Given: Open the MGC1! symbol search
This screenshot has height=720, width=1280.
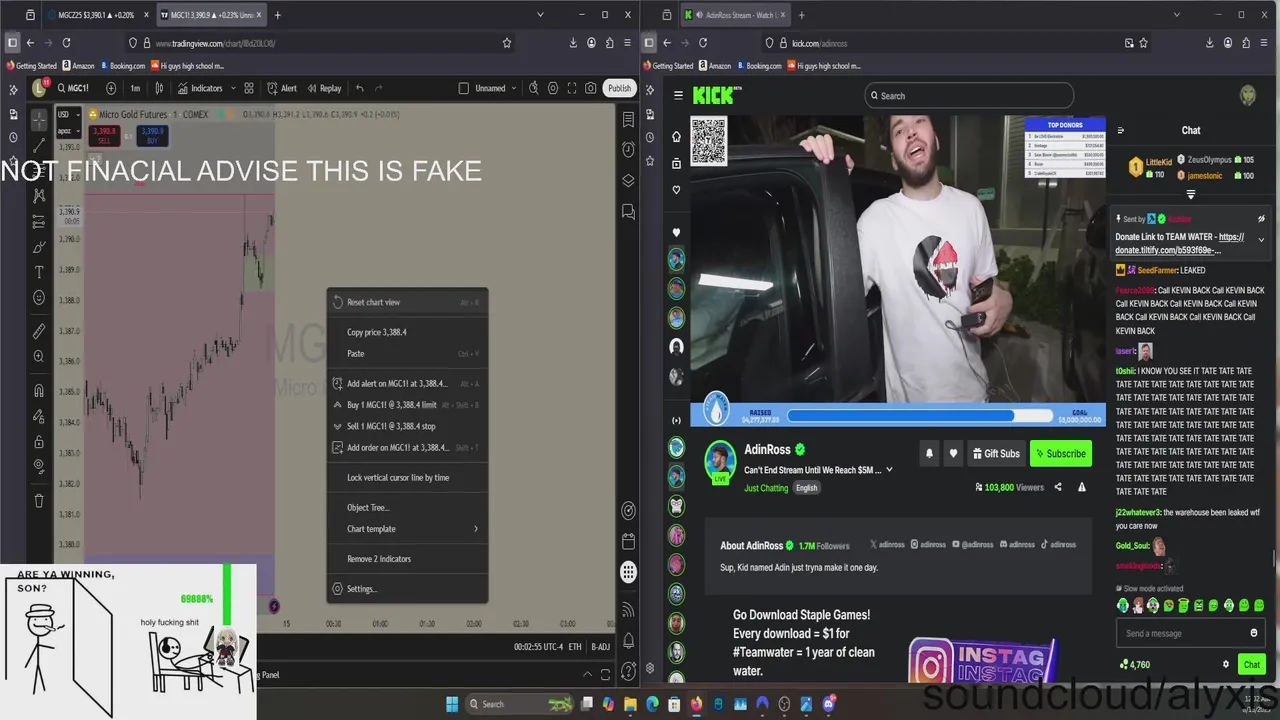Looking at the screenshot, I should tap(72, 88).
